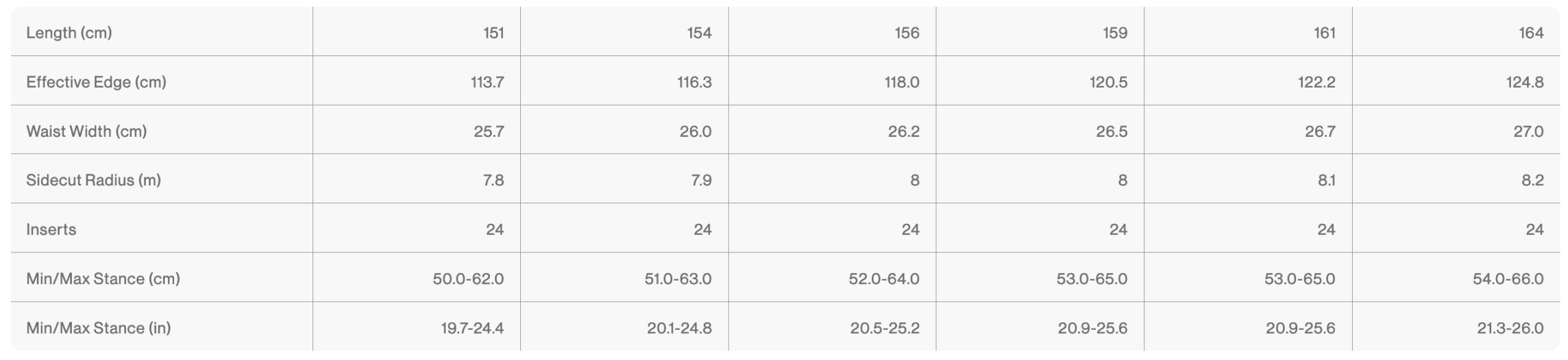The height and width of the screenshot is (360, 1568).
Task: Select the Min/Max Stance (cm) label
Action: [x=103, y=279]
